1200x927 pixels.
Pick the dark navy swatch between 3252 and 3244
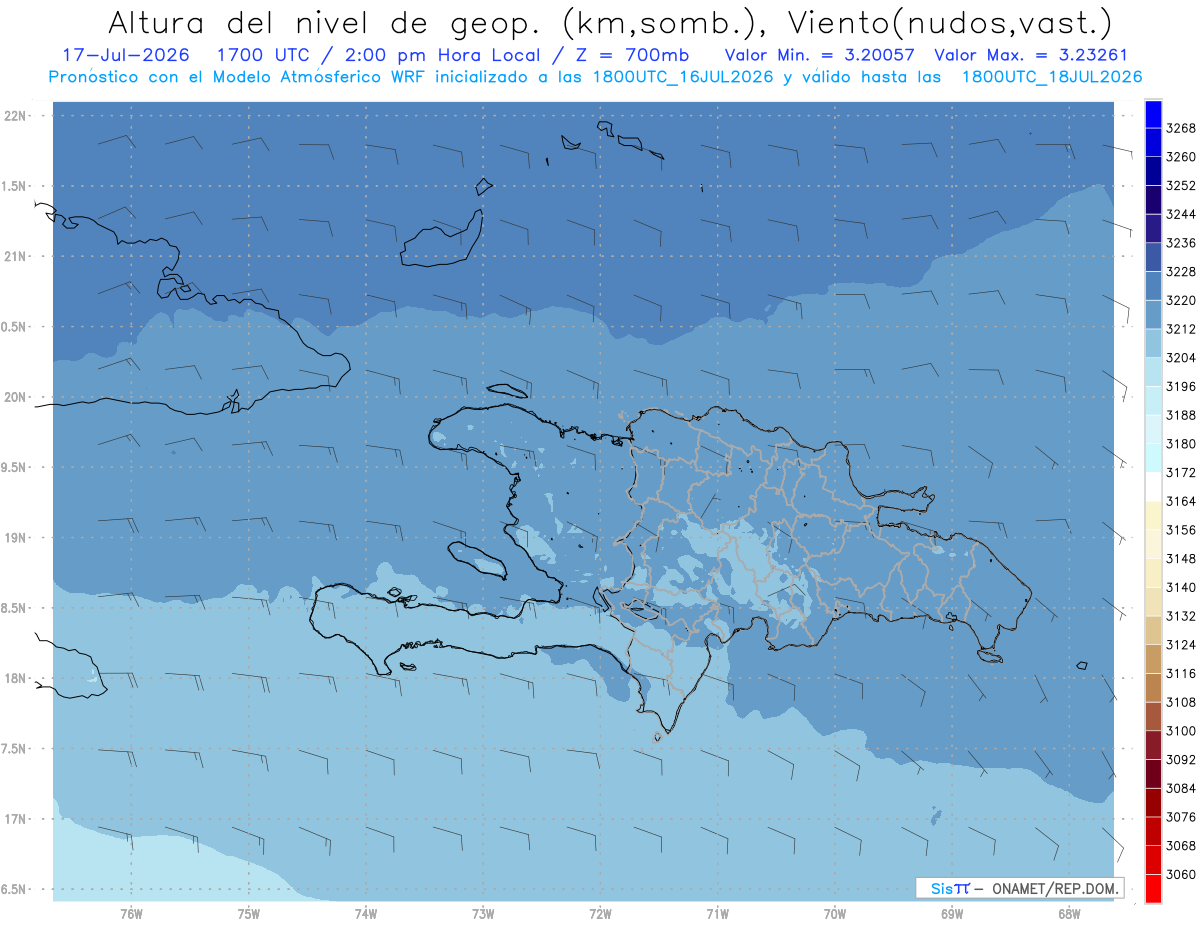click(1152, 200)
